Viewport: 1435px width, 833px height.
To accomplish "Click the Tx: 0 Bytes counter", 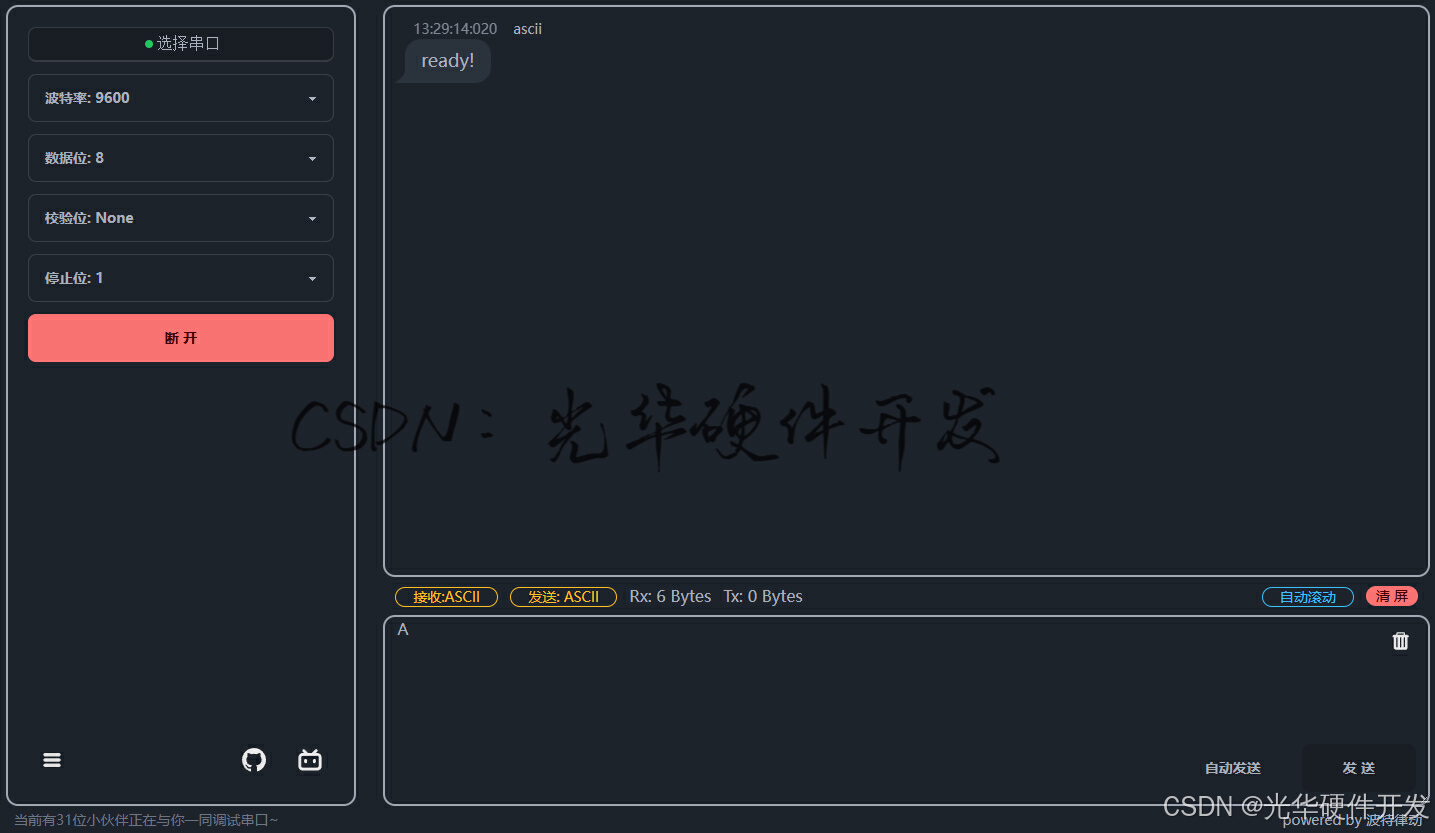I will pos(763,597).
